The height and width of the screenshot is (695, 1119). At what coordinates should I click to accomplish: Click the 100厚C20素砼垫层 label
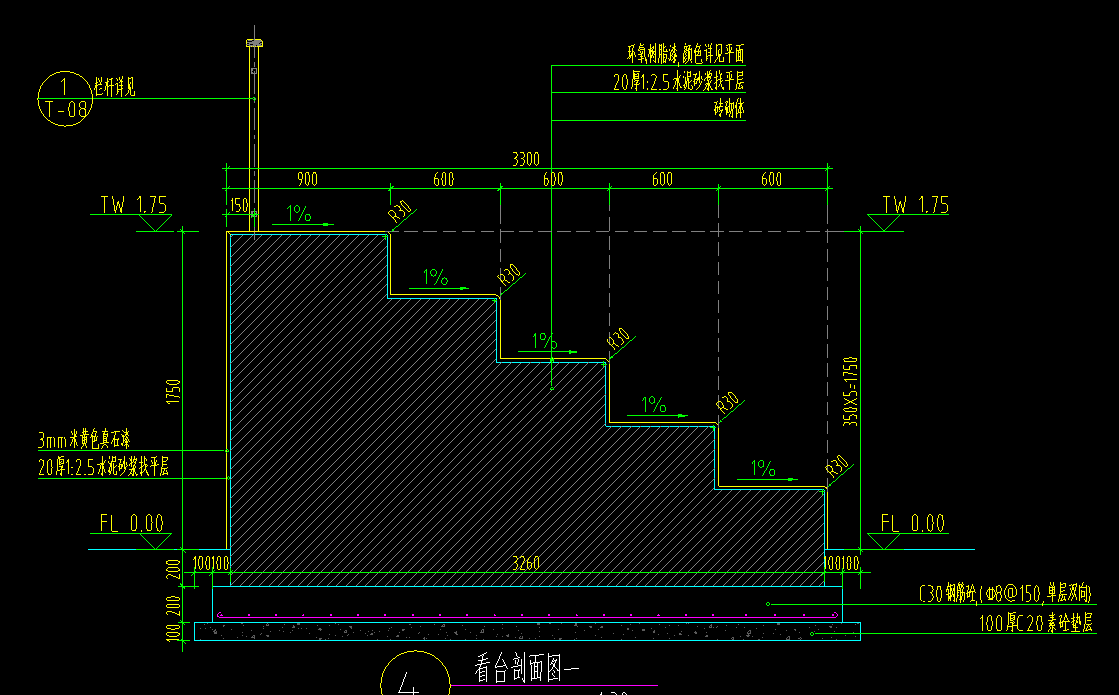[x=1036, y=623]
